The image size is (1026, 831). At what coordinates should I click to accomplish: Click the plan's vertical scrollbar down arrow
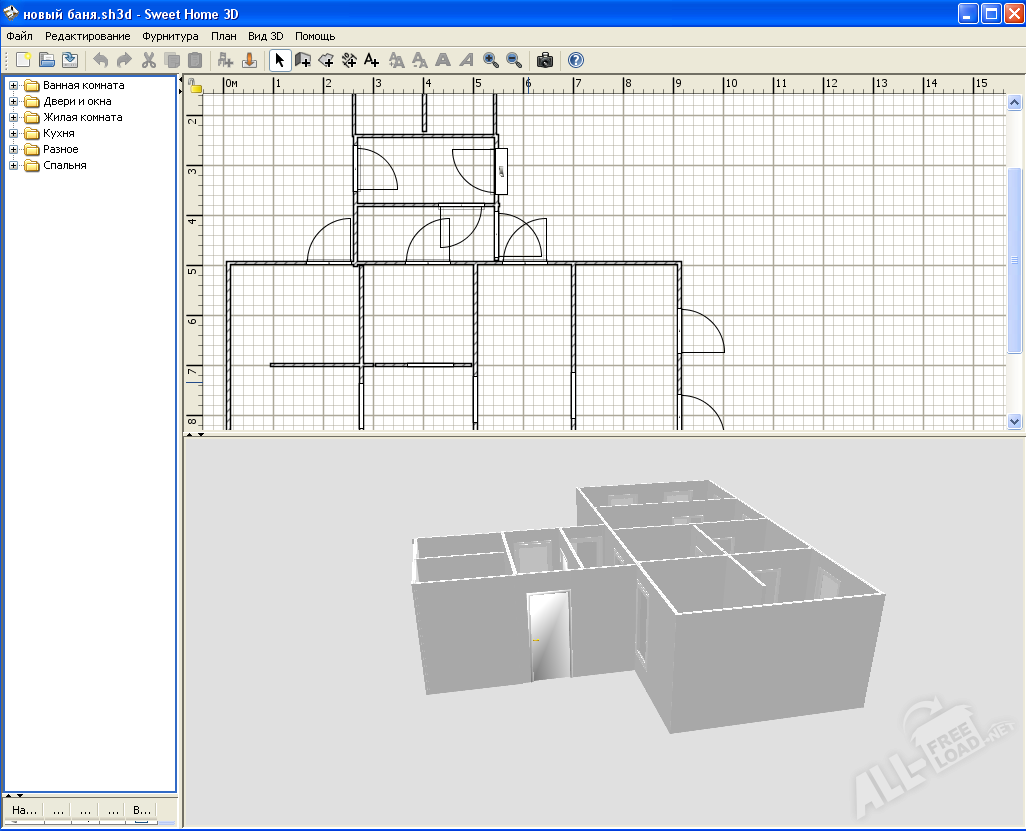coord(1014,421)
